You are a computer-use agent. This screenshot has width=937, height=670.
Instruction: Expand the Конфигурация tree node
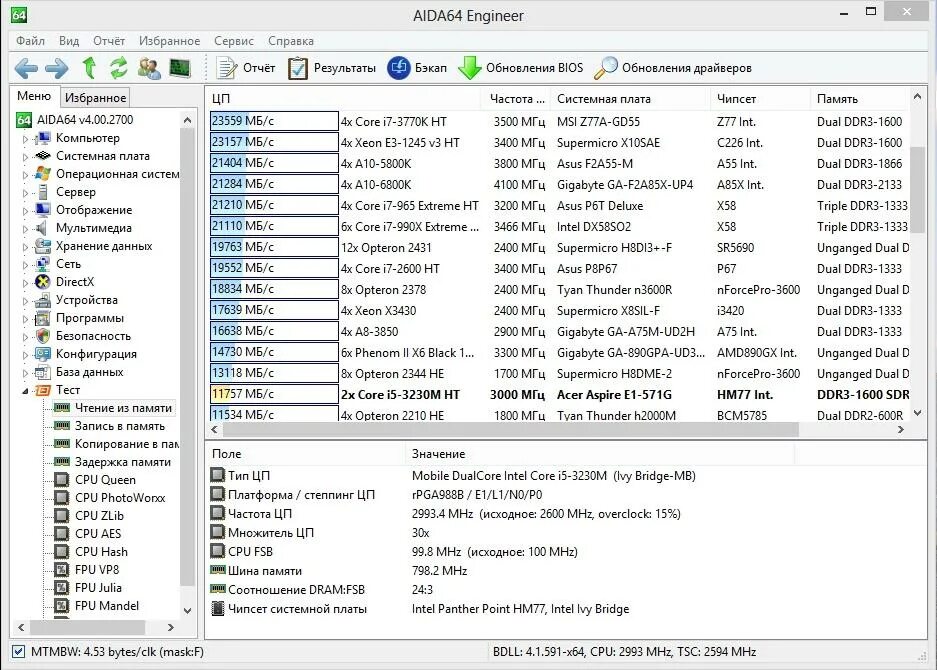click(25, 354)
